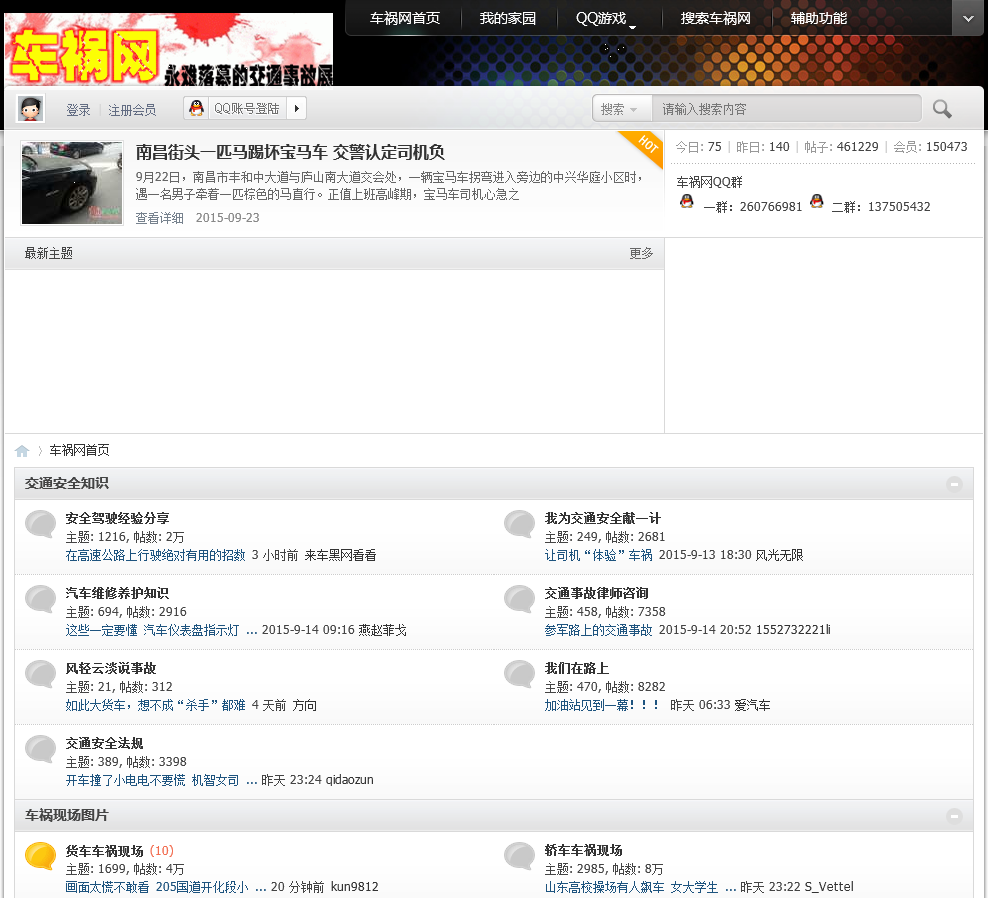
Task: Click user name 来车黑网看看
Action: point(340,555)
